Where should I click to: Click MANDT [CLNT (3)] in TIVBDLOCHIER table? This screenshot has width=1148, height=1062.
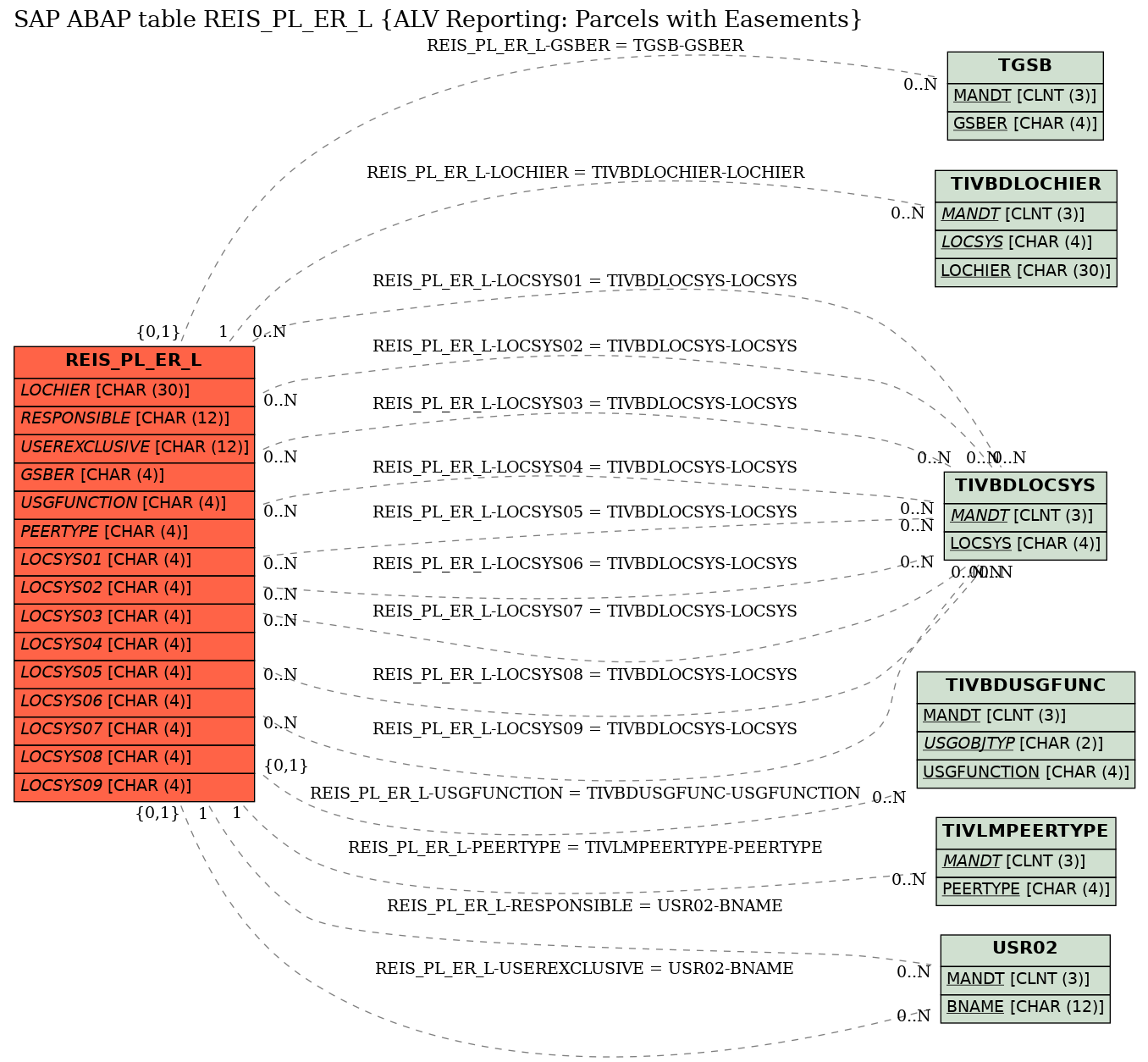click(1026, 215)
